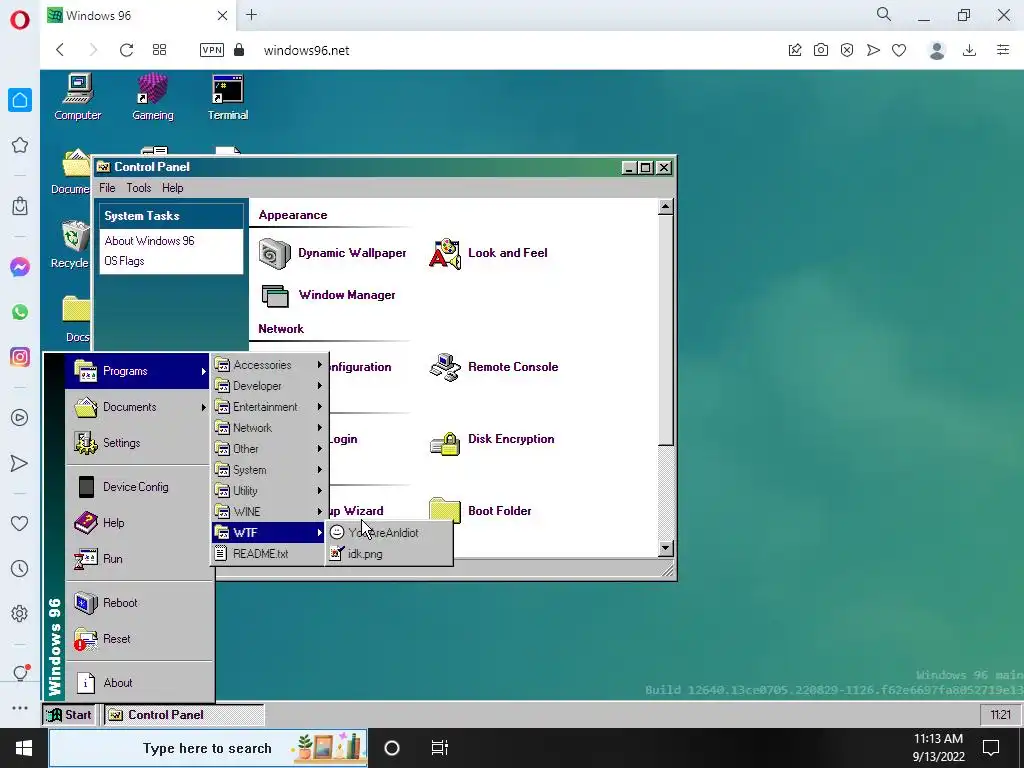The height and width of the screenshot is (768, 1024).
Task: Open Windows notification center icon
Action: [x=991, y=748]
